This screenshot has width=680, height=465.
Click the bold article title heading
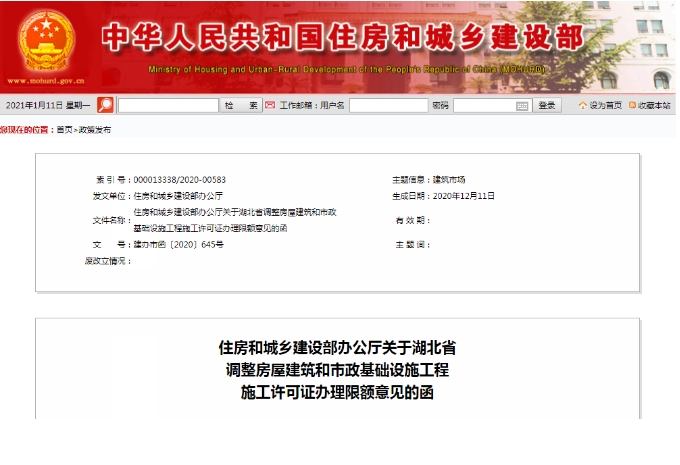click(337, 370)
